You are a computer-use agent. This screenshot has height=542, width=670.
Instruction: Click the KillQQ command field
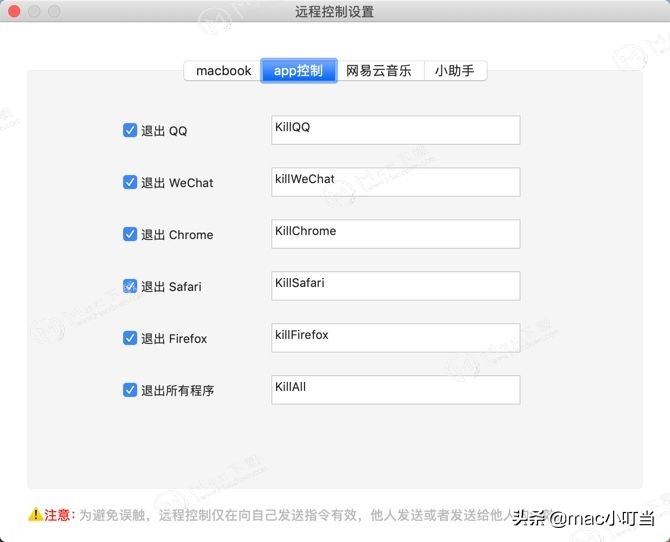pos(396,130)
